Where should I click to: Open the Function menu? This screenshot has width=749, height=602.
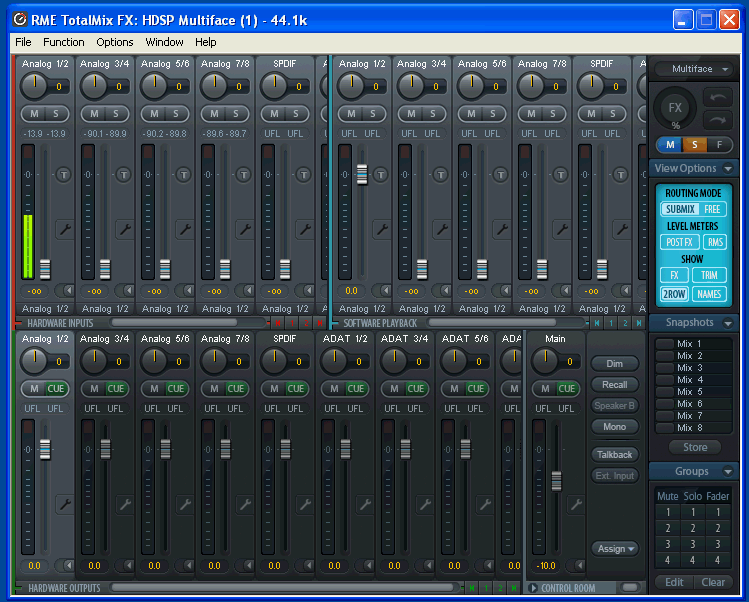(x=64, y=42)
